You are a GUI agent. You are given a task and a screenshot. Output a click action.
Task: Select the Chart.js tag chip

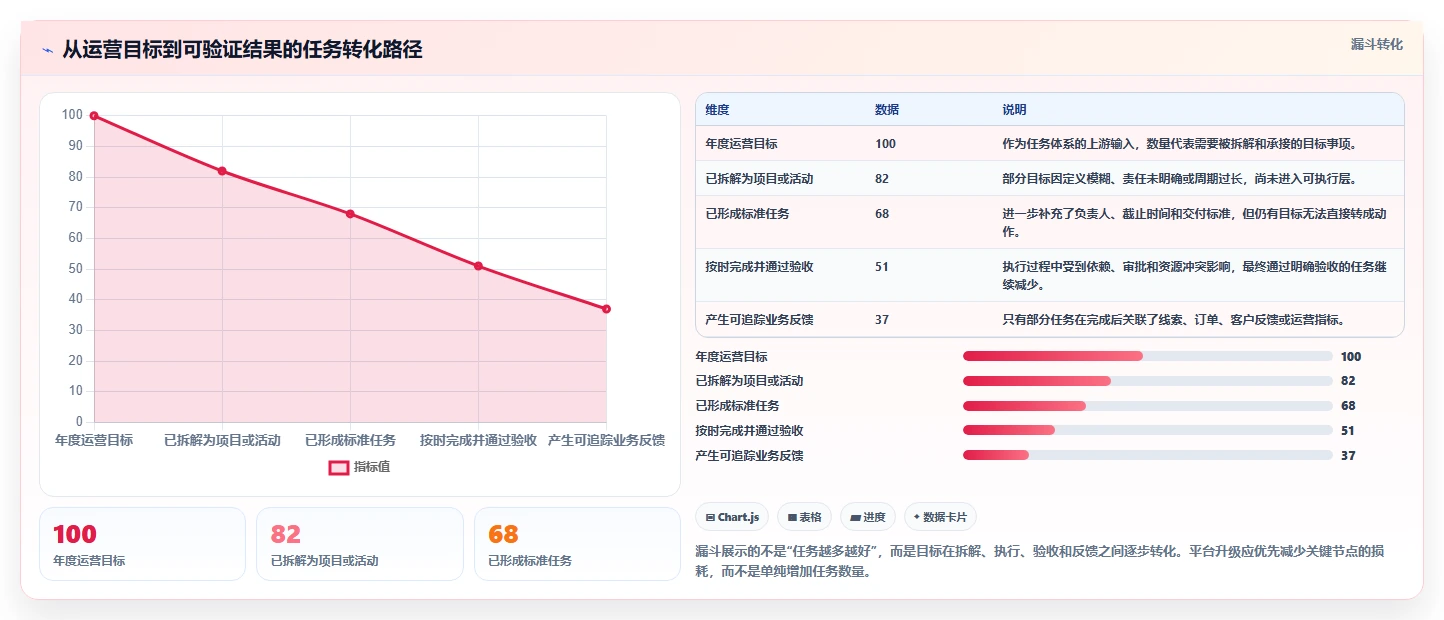(x=732, y=517)
